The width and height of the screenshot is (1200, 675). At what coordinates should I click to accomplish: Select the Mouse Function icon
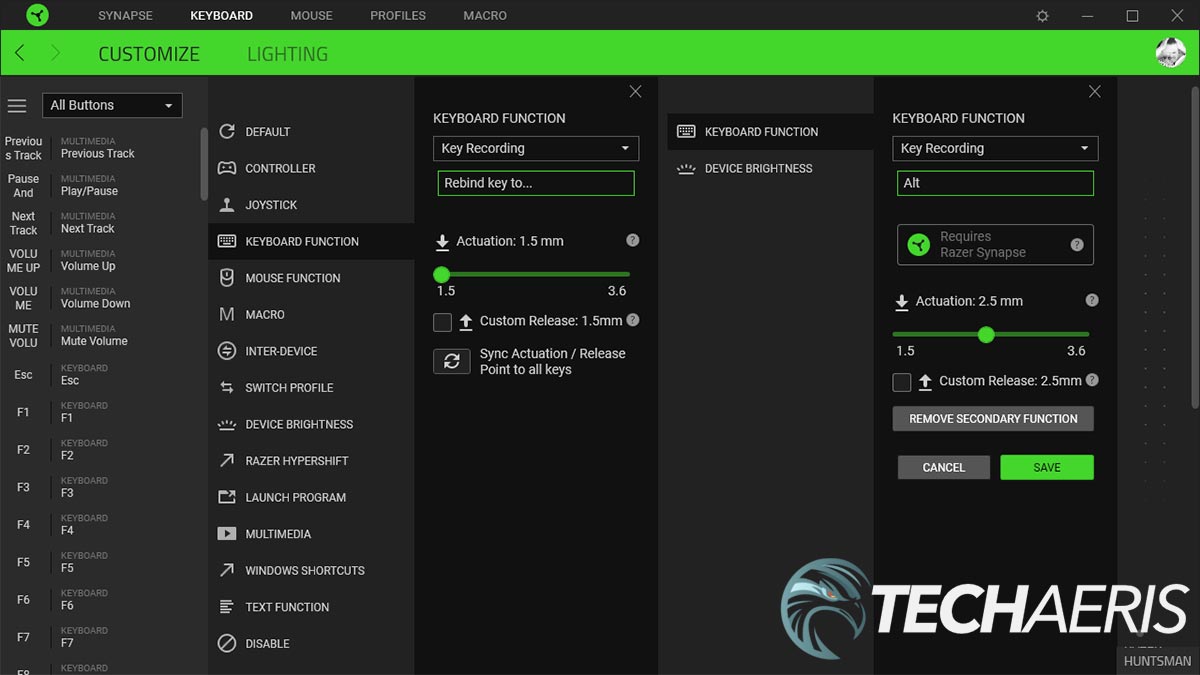click(227, 278)
